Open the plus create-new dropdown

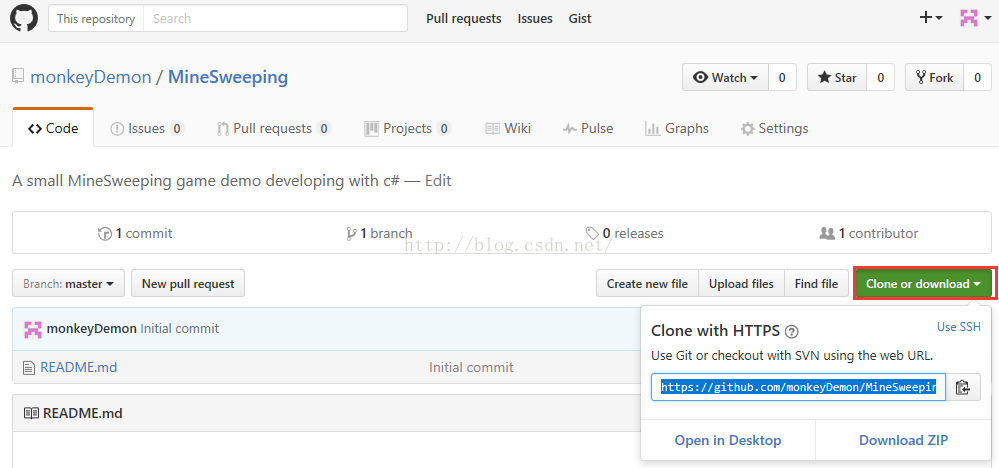(931, 18)
